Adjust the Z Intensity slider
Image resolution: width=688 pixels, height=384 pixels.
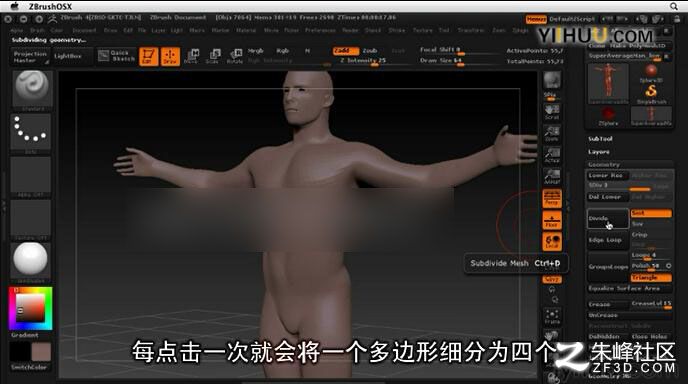pyautogui.click(x=363, y=61)
